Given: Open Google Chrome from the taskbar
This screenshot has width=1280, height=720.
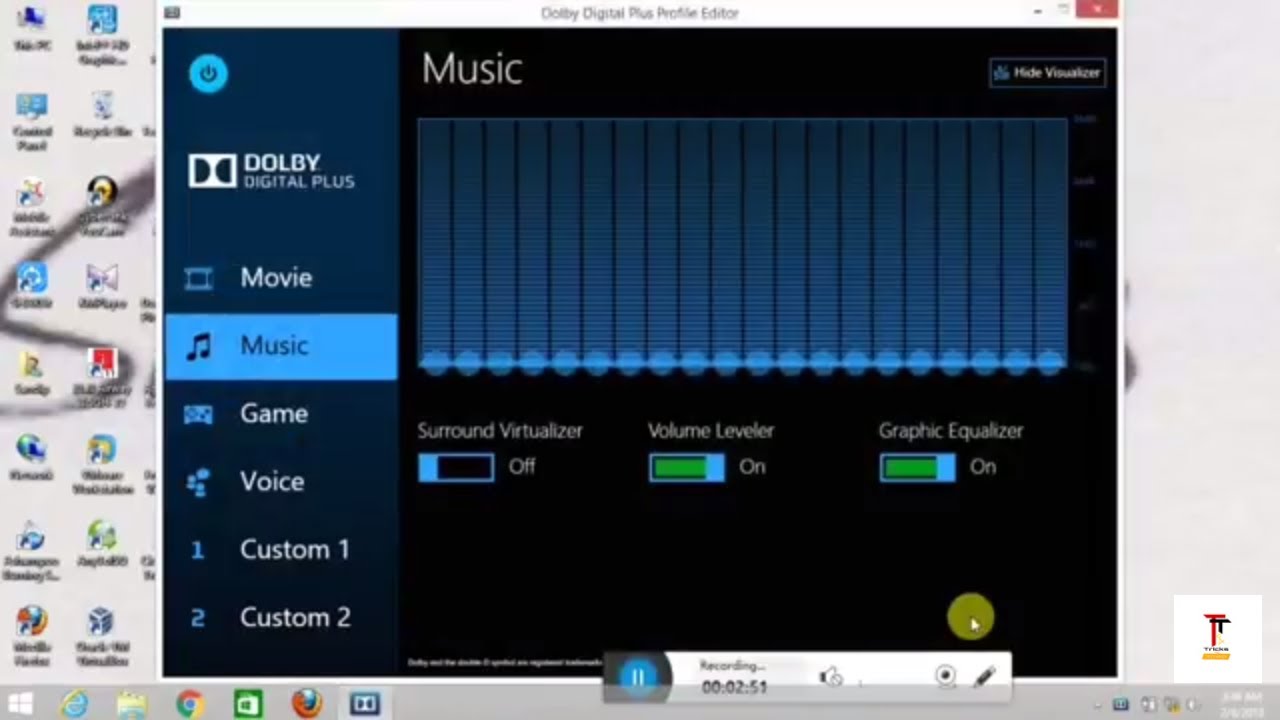Looking at the screenshot, I should coord(190,704).
